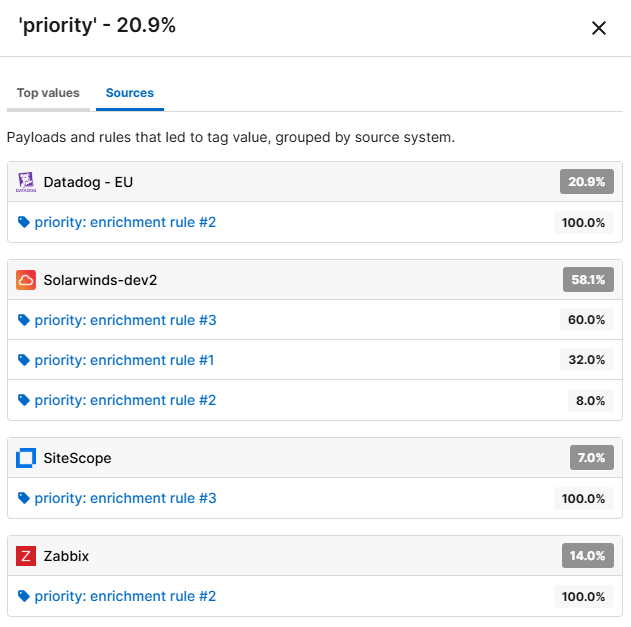Click tag icon beside Datadog enrichment rule #2

tap(24, 222)
